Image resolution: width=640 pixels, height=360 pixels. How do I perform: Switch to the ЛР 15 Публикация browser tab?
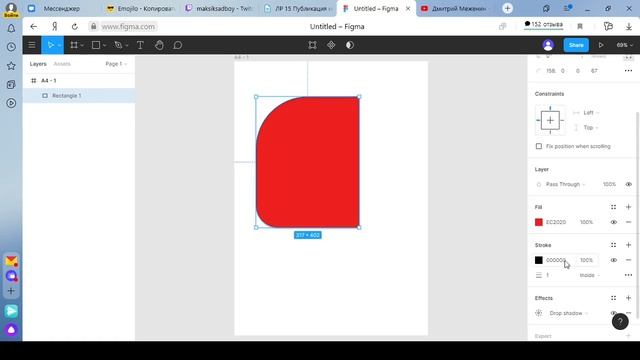click(x=298, y=8)
